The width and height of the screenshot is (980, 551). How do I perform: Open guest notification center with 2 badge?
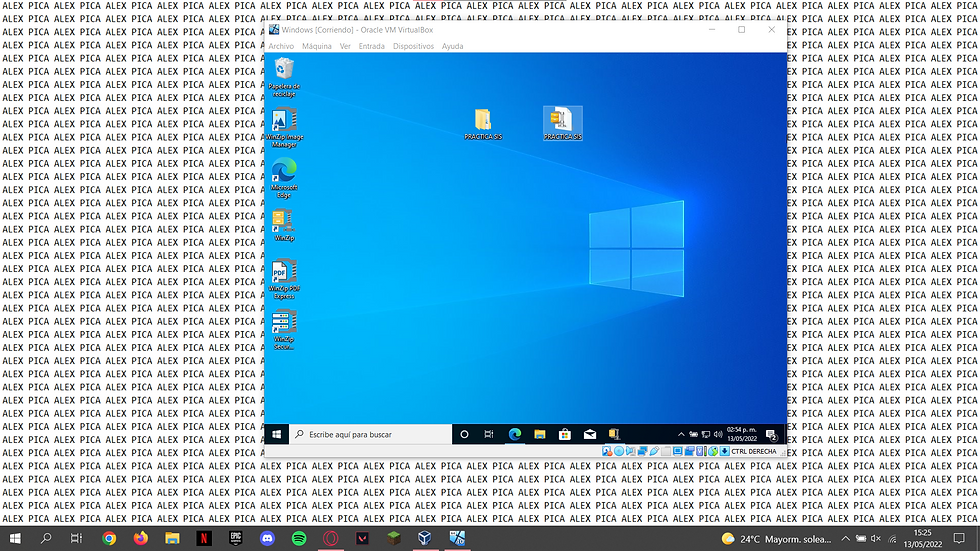[x=772, y=434]
